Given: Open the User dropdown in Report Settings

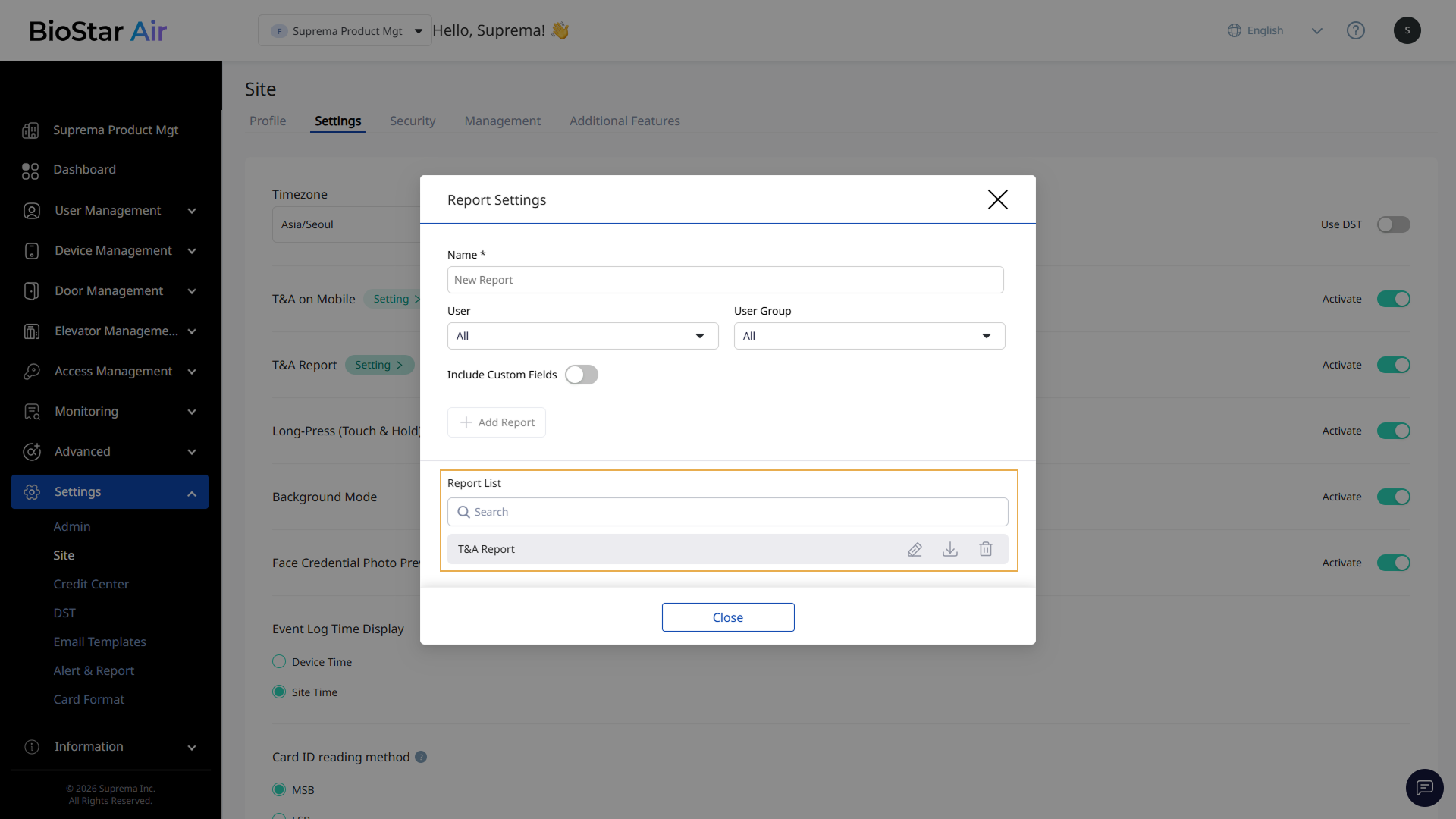Looking at the screenshot, I should (582, 336).
